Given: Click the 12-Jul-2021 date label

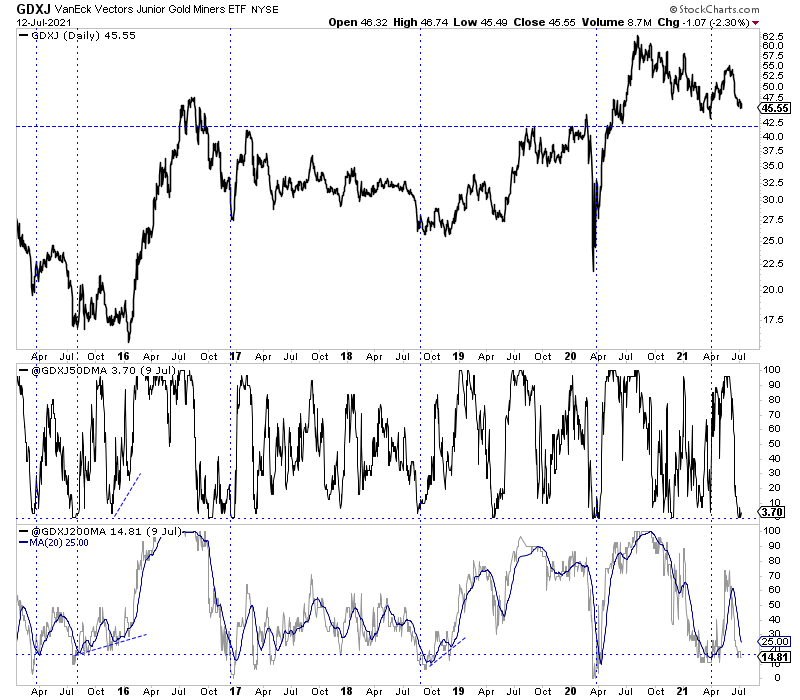Looking at the screenshot, I should (44, 22).
